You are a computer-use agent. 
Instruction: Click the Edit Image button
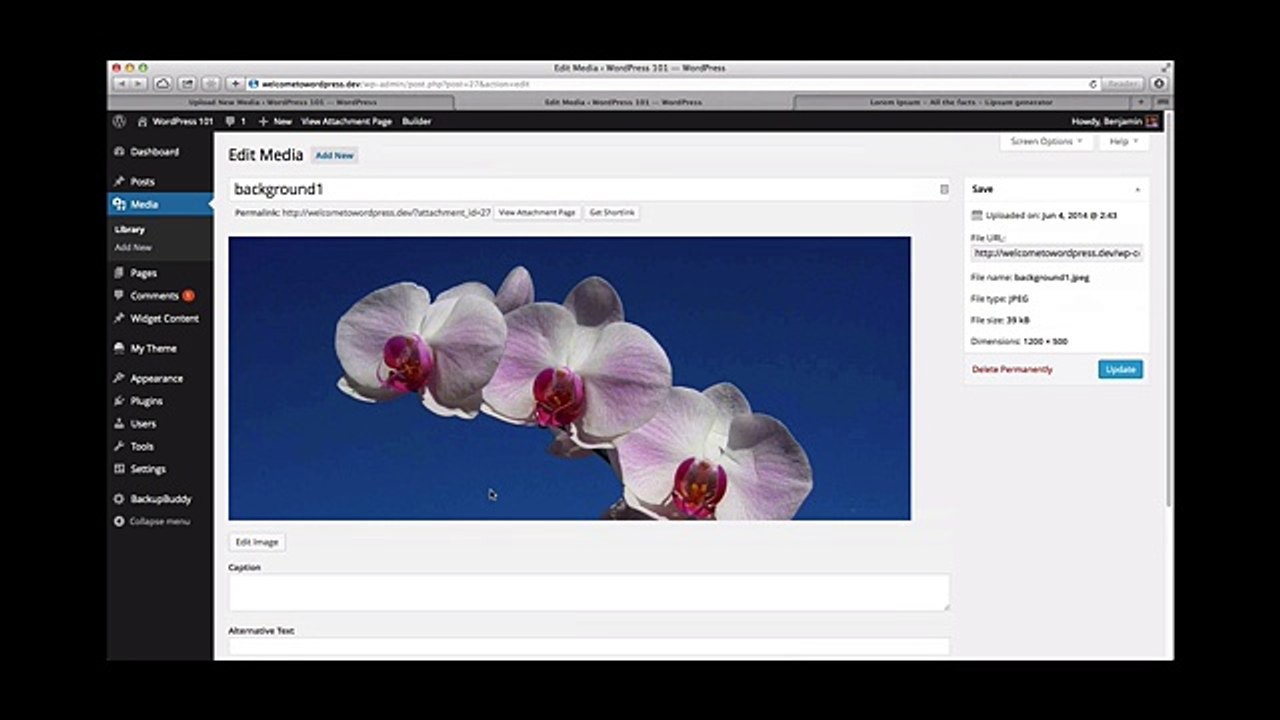point(257,542)
